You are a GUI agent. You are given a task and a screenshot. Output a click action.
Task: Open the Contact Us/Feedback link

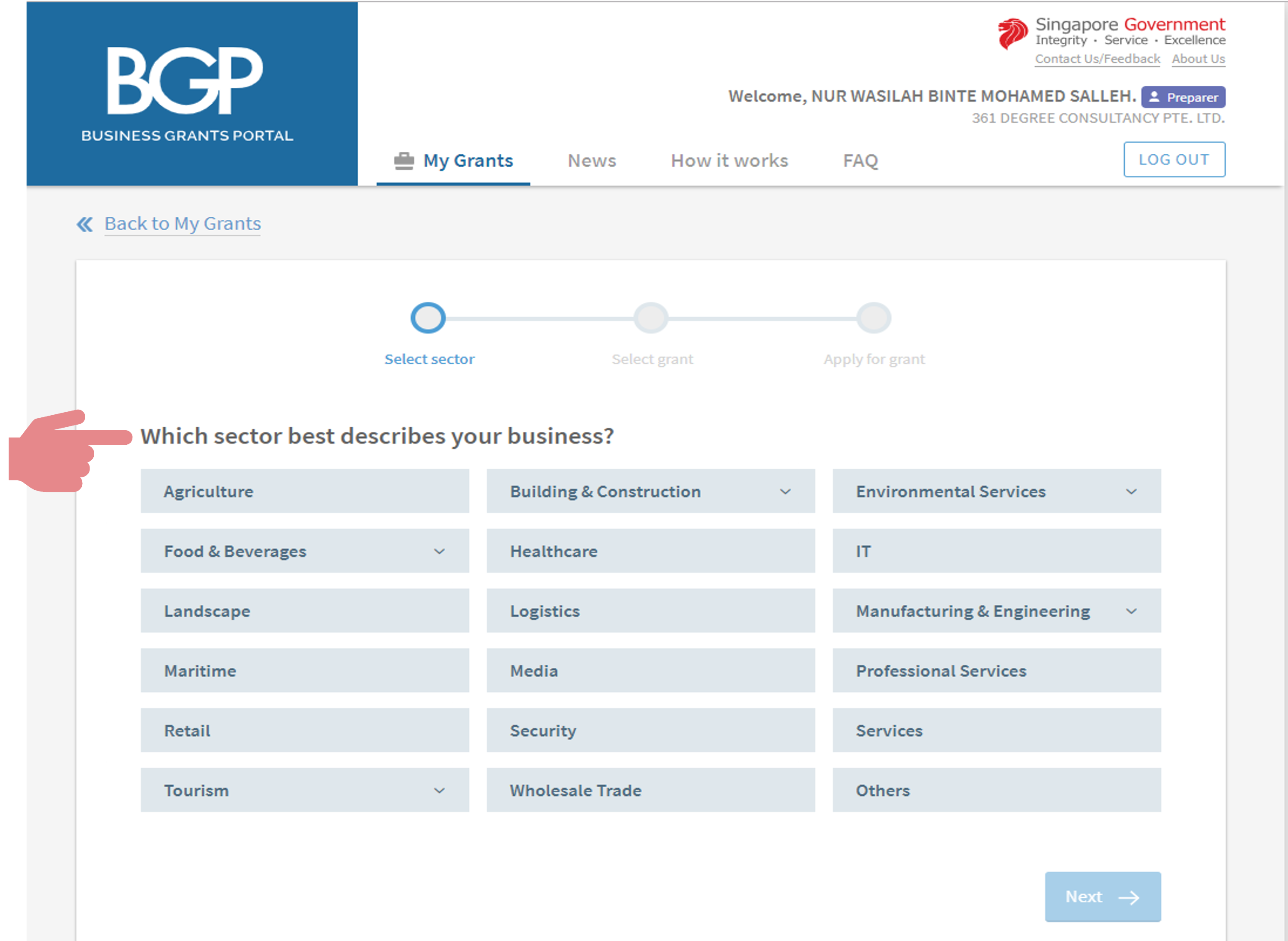pos(1096,59)
